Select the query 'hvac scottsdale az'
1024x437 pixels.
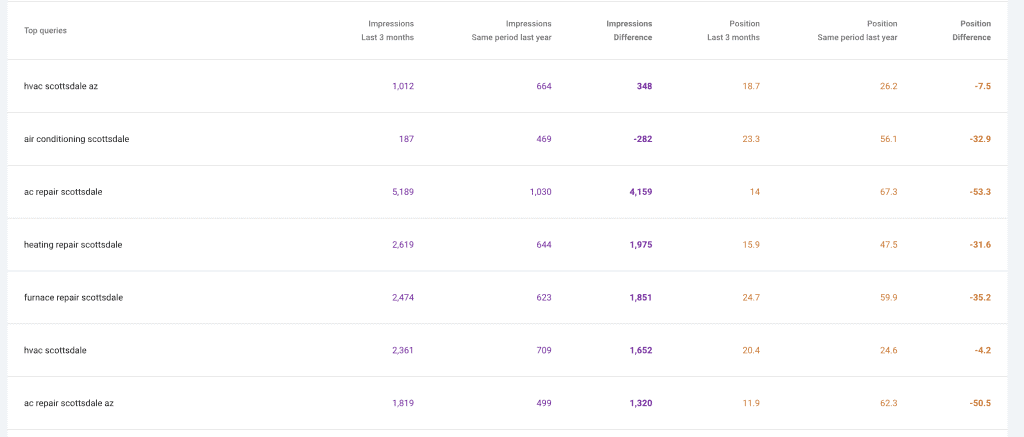[x=61, y=86]
